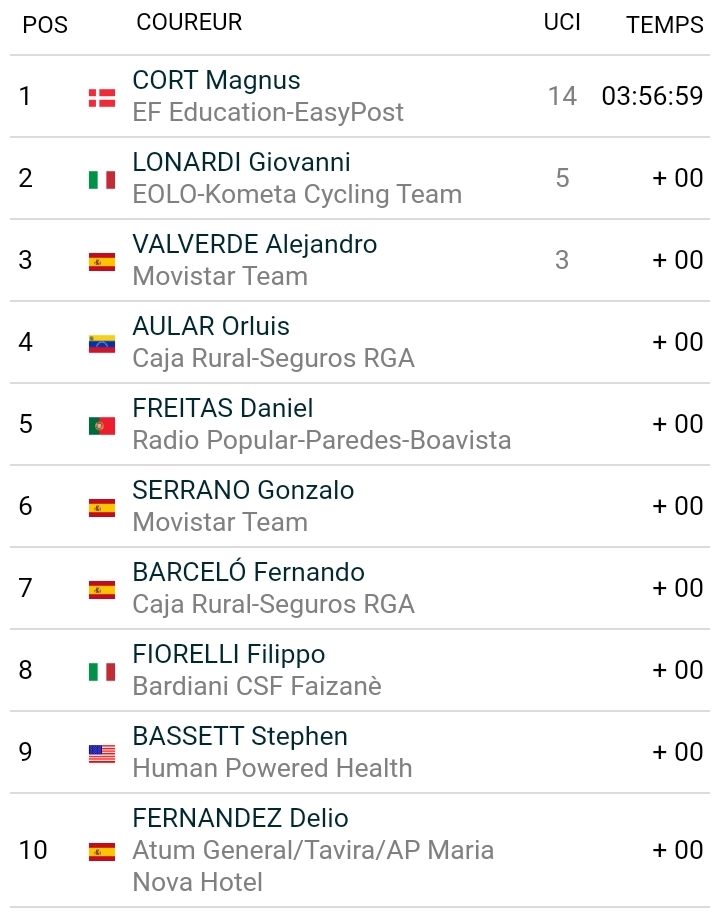This screenshot has height=920, width=720.
Task: Open the EOLO-Kometa Cycling Team link
Action: (x=297, y=194)
